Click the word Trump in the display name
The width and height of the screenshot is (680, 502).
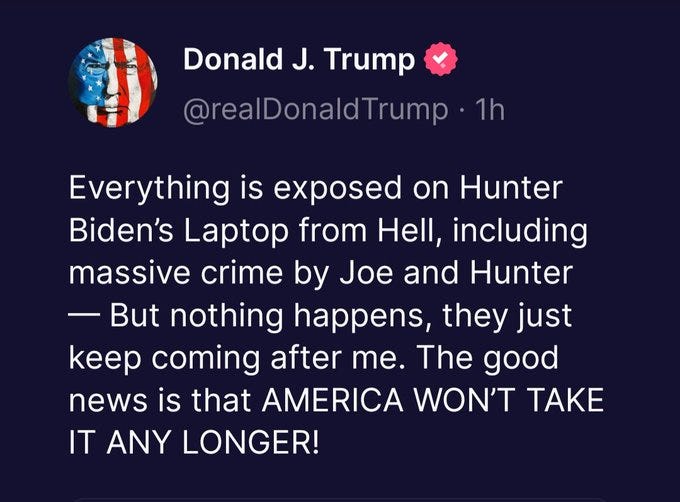(369, 60)
